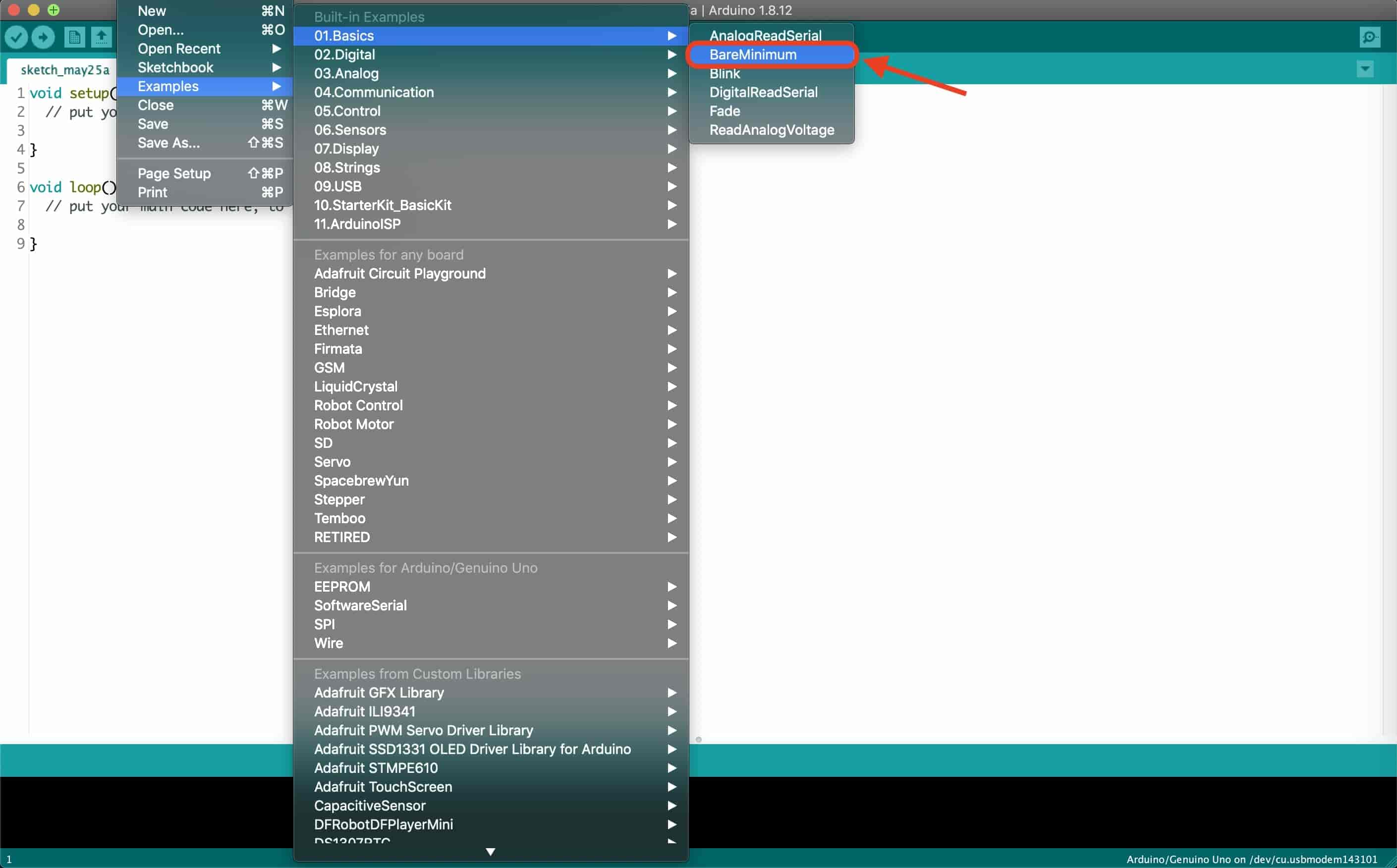1397x868 pixels.
Task: Choose Open... from the File menu
Action: [205, 30]
